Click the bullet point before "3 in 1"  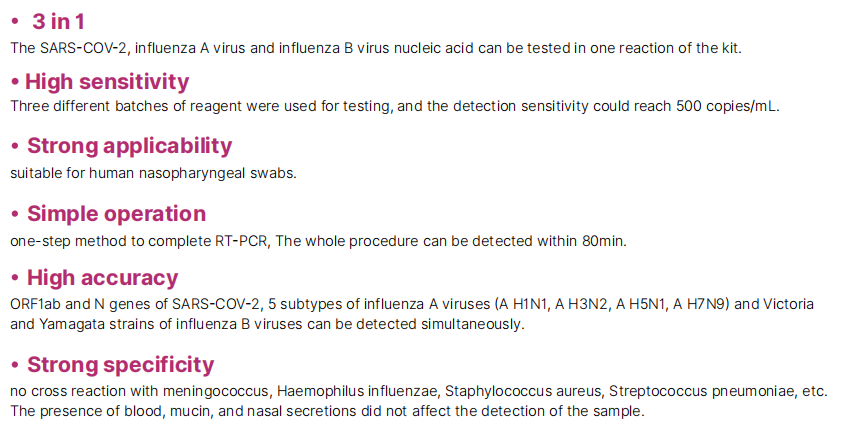click(15, 22)
